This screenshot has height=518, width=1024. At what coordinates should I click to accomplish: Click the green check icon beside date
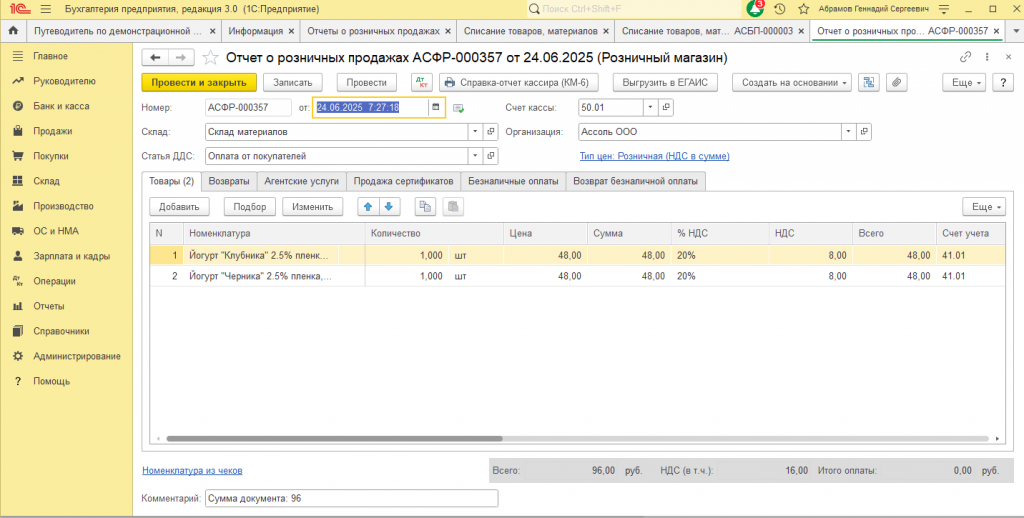pyautogui.click(x=458, y=108)
